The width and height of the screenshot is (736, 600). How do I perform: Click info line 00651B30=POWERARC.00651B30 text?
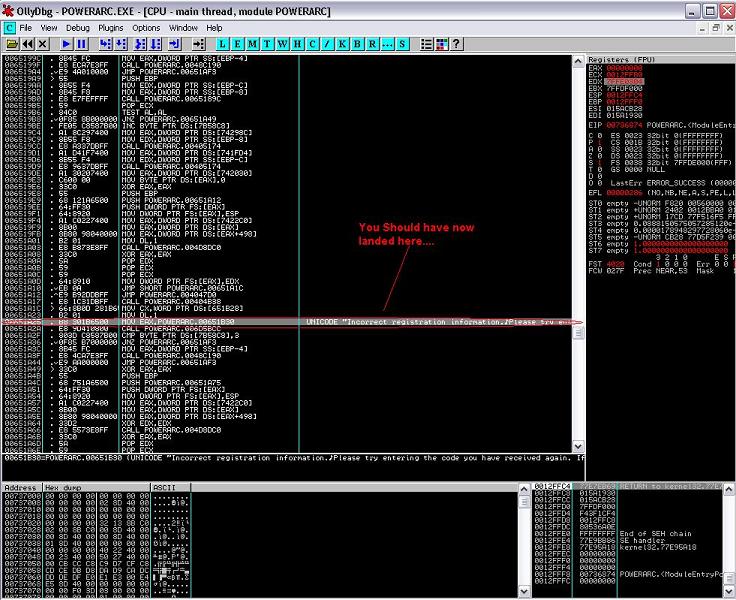pyautogui.click(x=294, y=458)
